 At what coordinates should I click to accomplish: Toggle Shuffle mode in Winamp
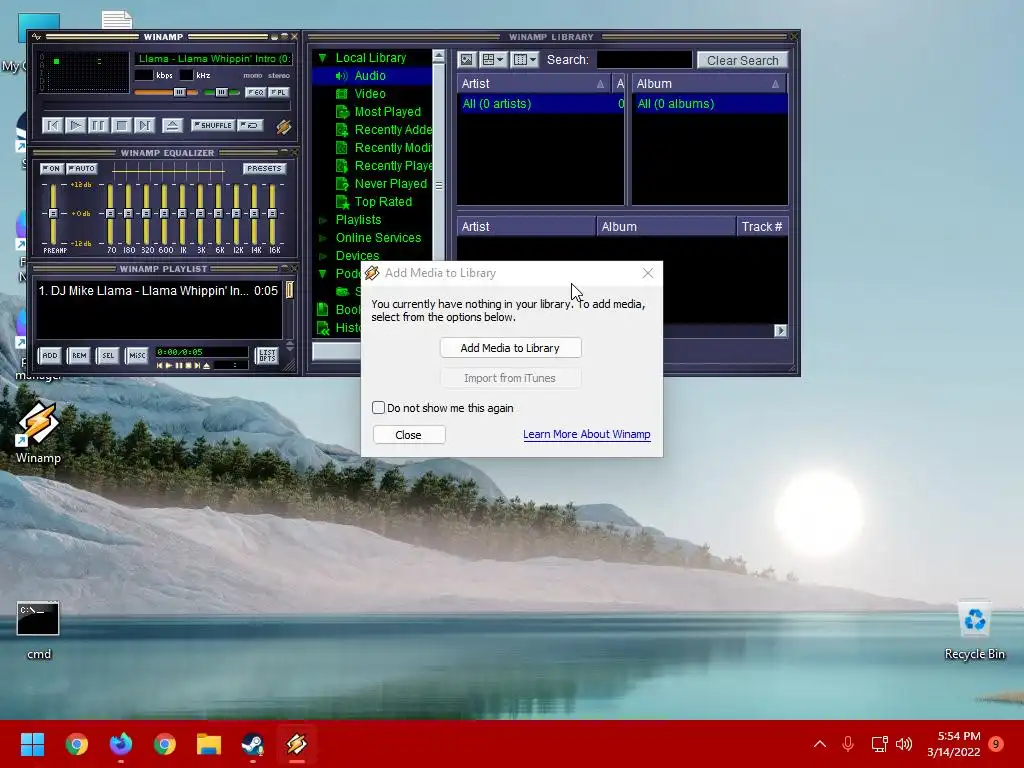point(213,125)
